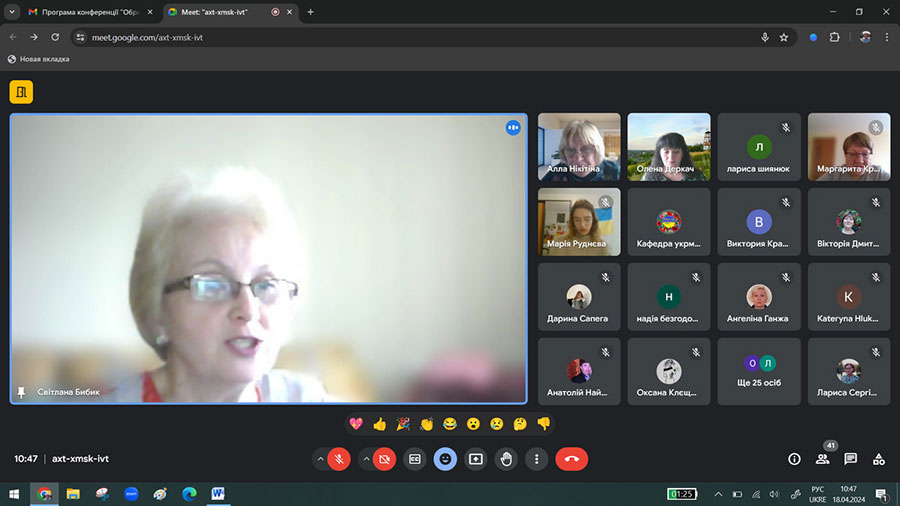Open microphone permission icon in address bar
The height and width of the screenshot is (506, 900).
765,37
